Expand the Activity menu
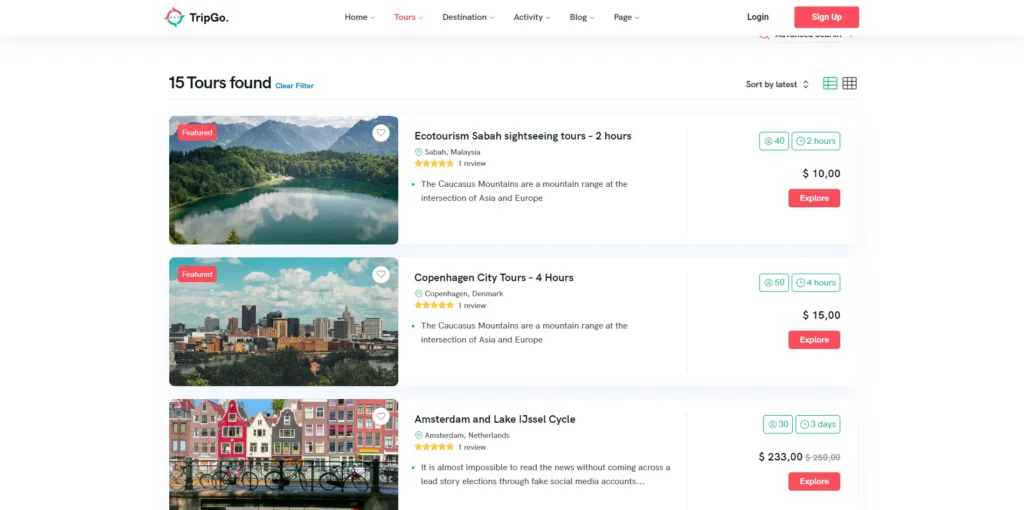The width and height of the screenshot is (1024, 510). 532,17
